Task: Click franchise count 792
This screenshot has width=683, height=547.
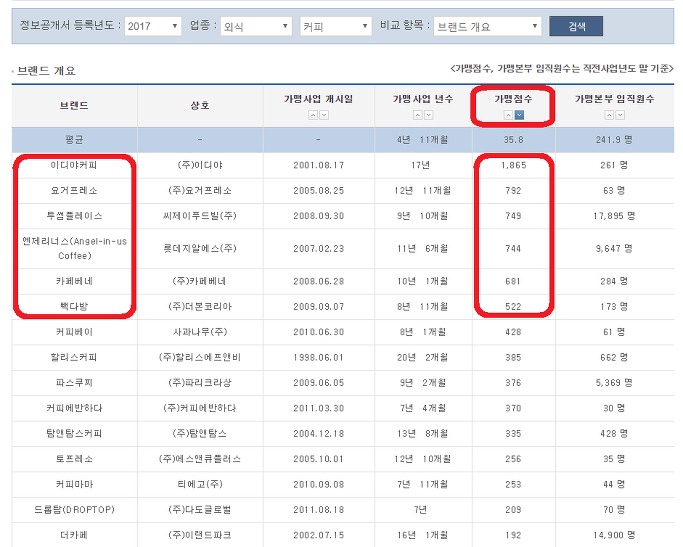Action: click(514, 190)
